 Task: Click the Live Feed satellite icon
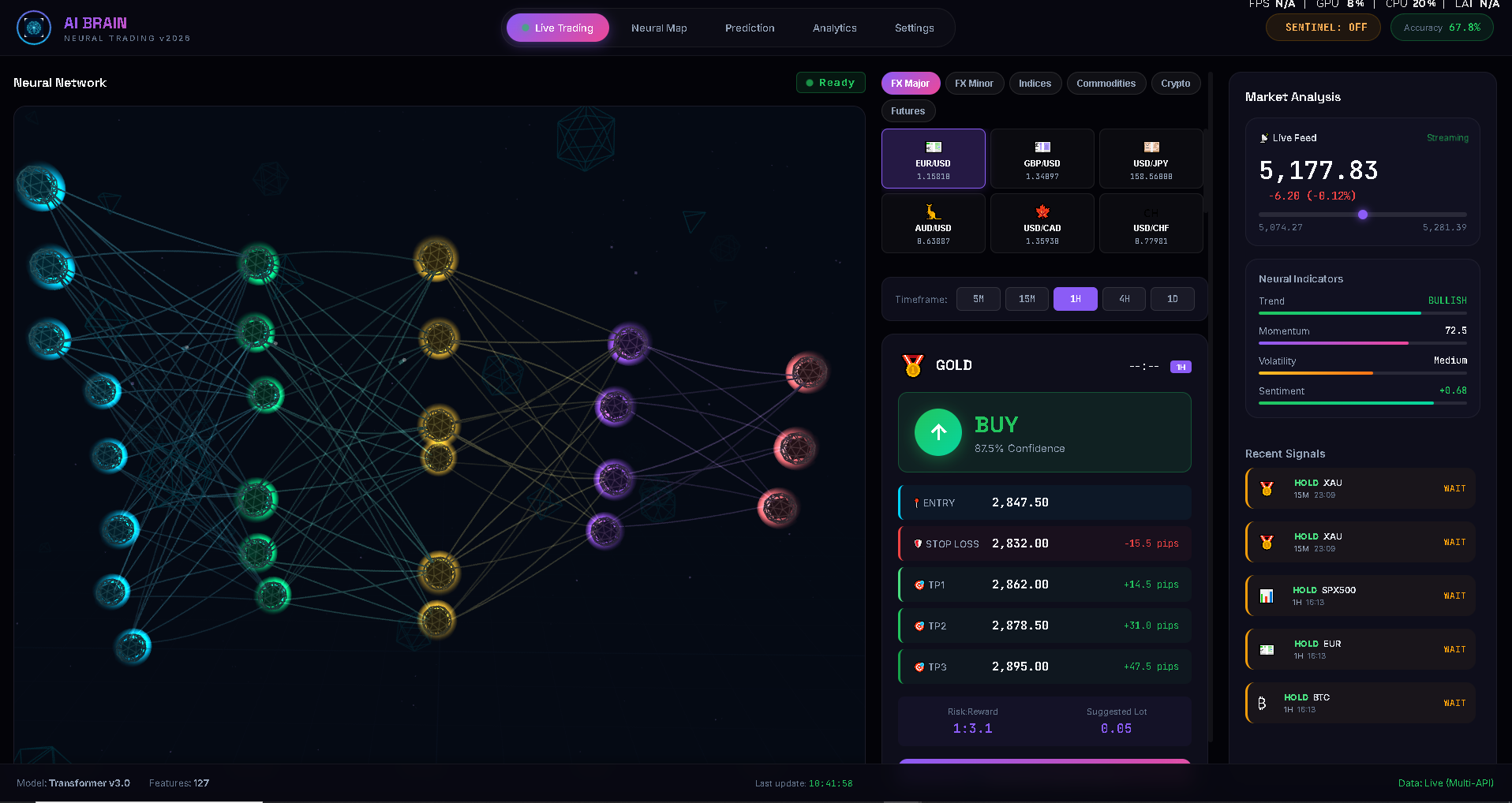[x=1264, y=138]
